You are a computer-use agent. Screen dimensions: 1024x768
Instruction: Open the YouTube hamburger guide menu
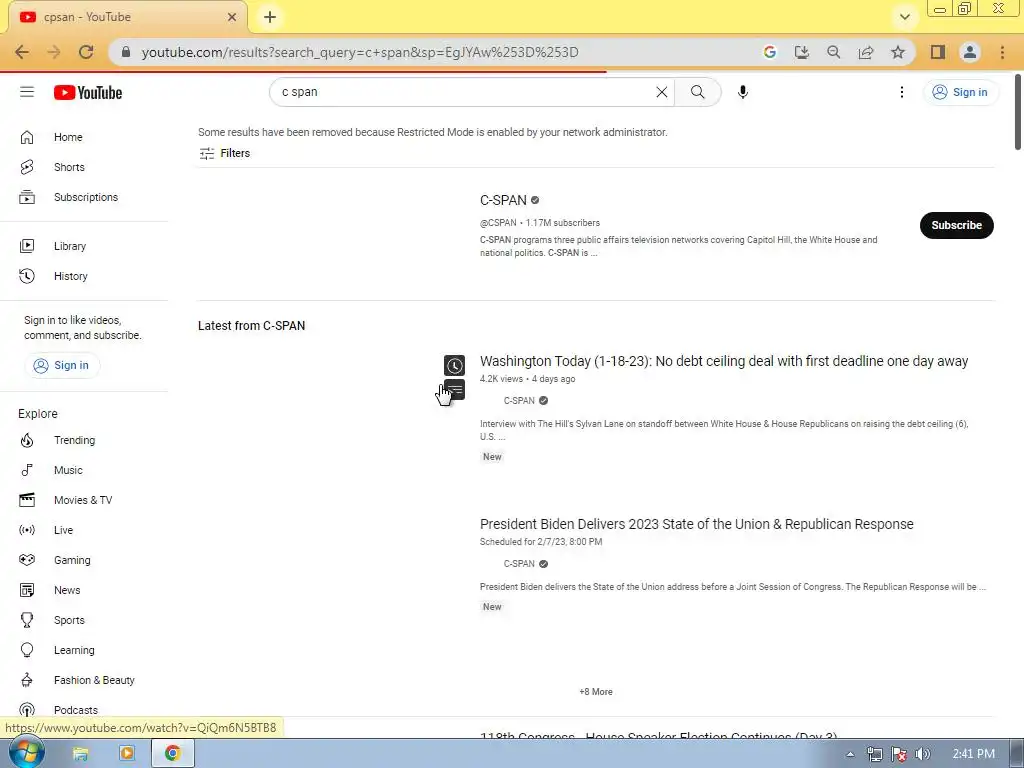click(x=27, y=92)
